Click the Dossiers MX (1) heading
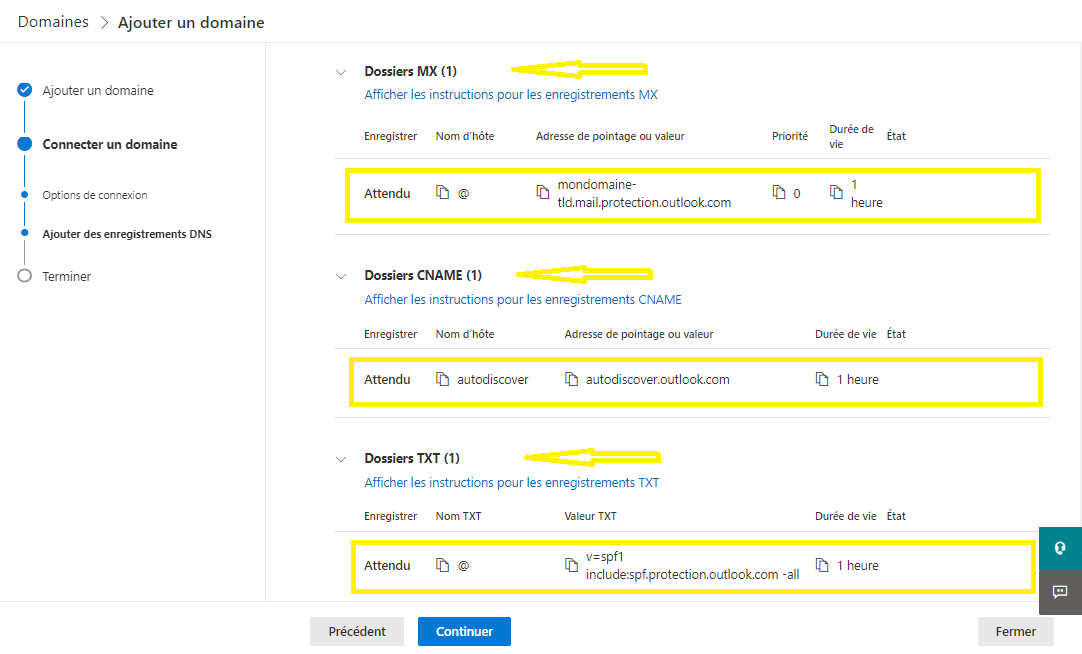 (x=411, y=71)
